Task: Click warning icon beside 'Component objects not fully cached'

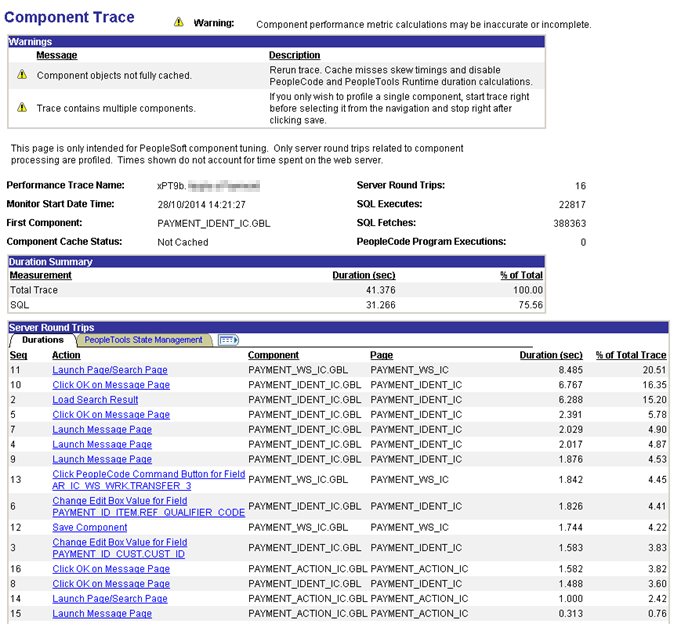Action: click(22, 74)
